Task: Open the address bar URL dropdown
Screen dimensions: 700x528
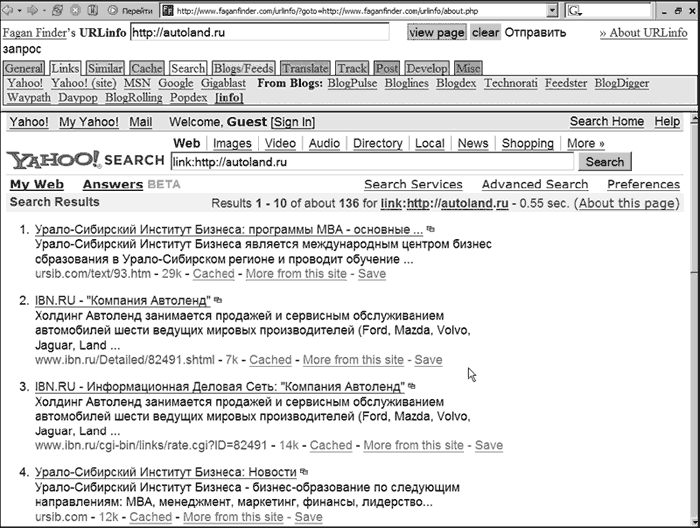Action: 553,10
